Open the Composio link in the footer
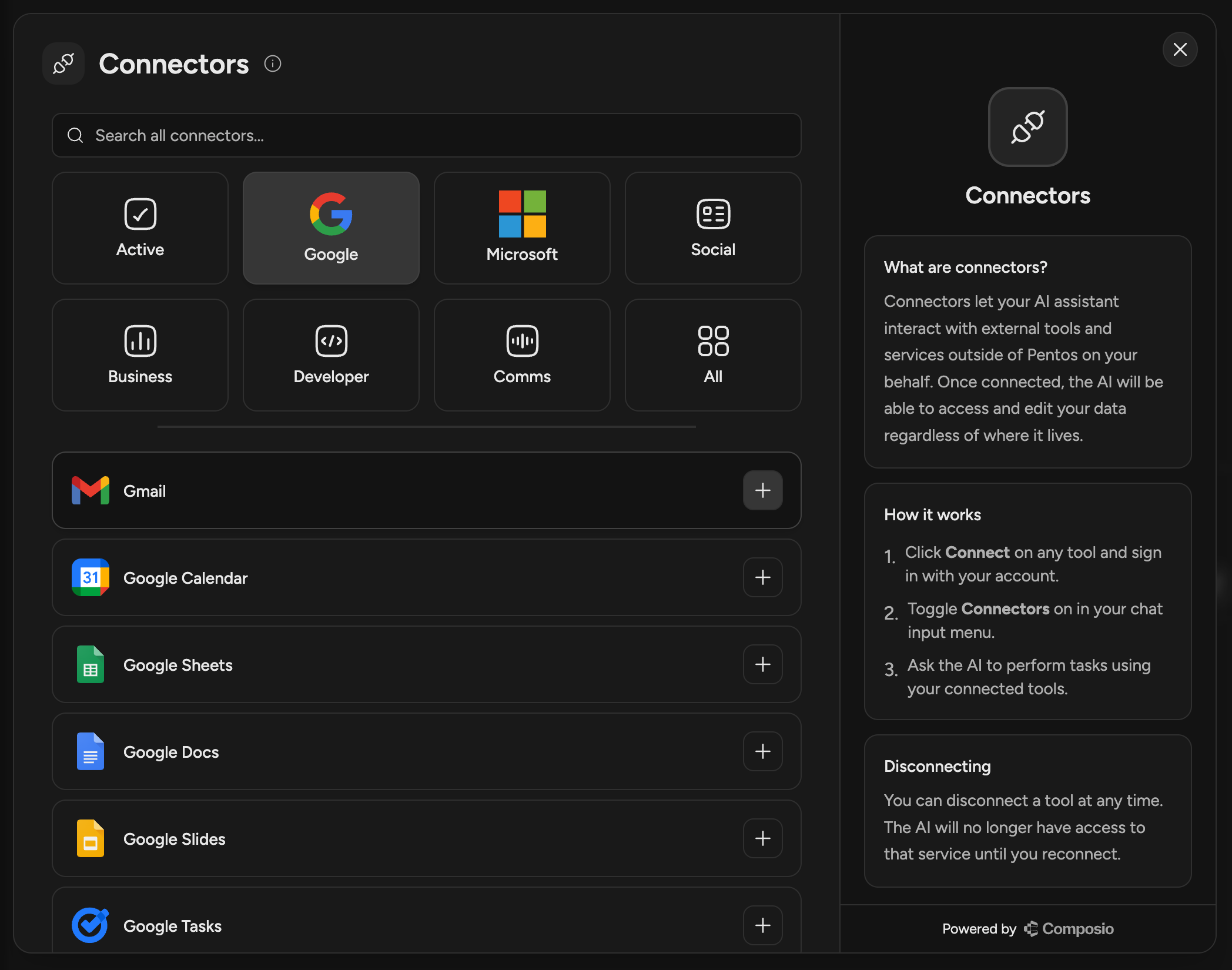 click(x=1069, y=929)
